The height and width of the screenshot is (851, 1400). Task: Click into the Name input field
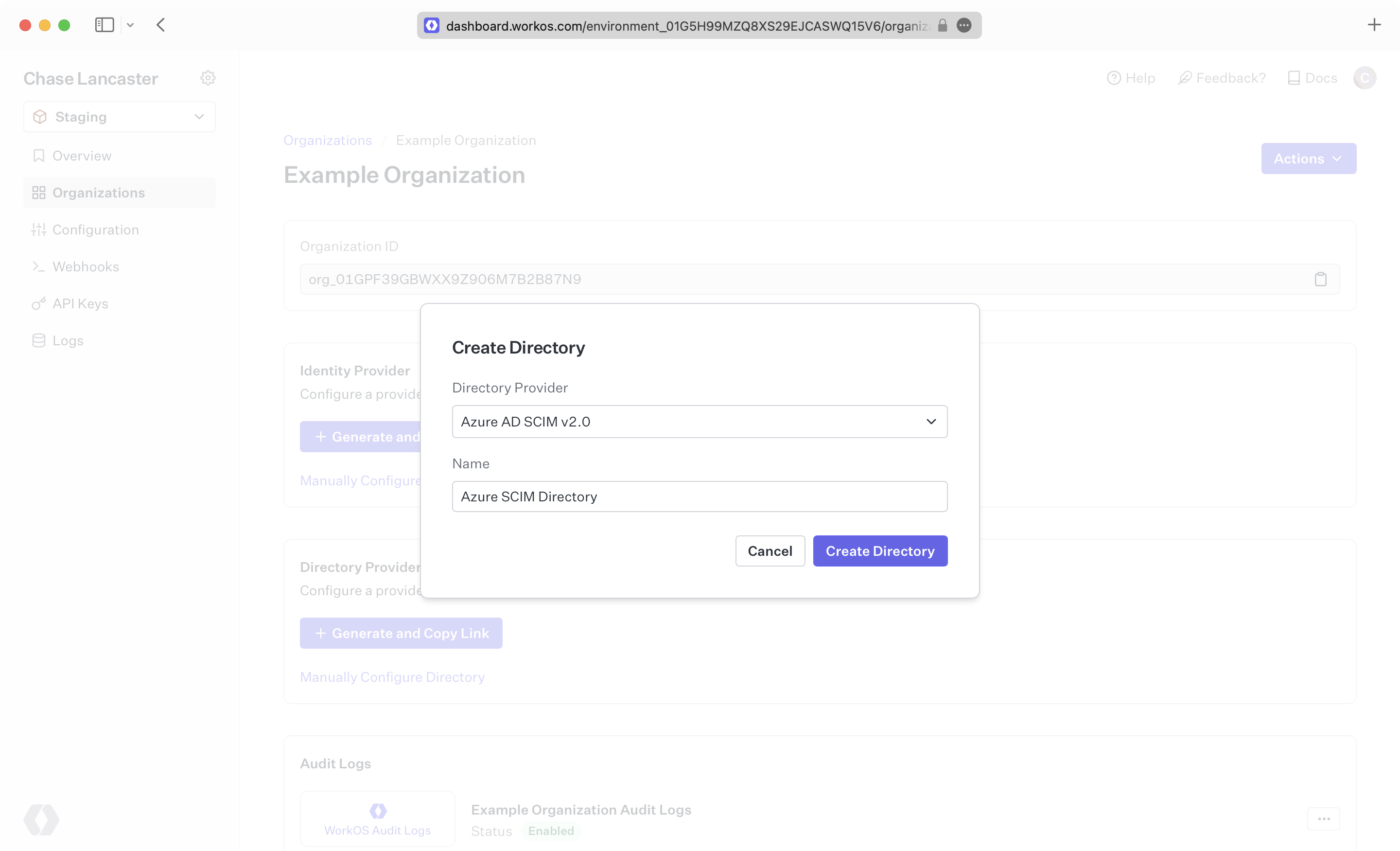point(699,496)
